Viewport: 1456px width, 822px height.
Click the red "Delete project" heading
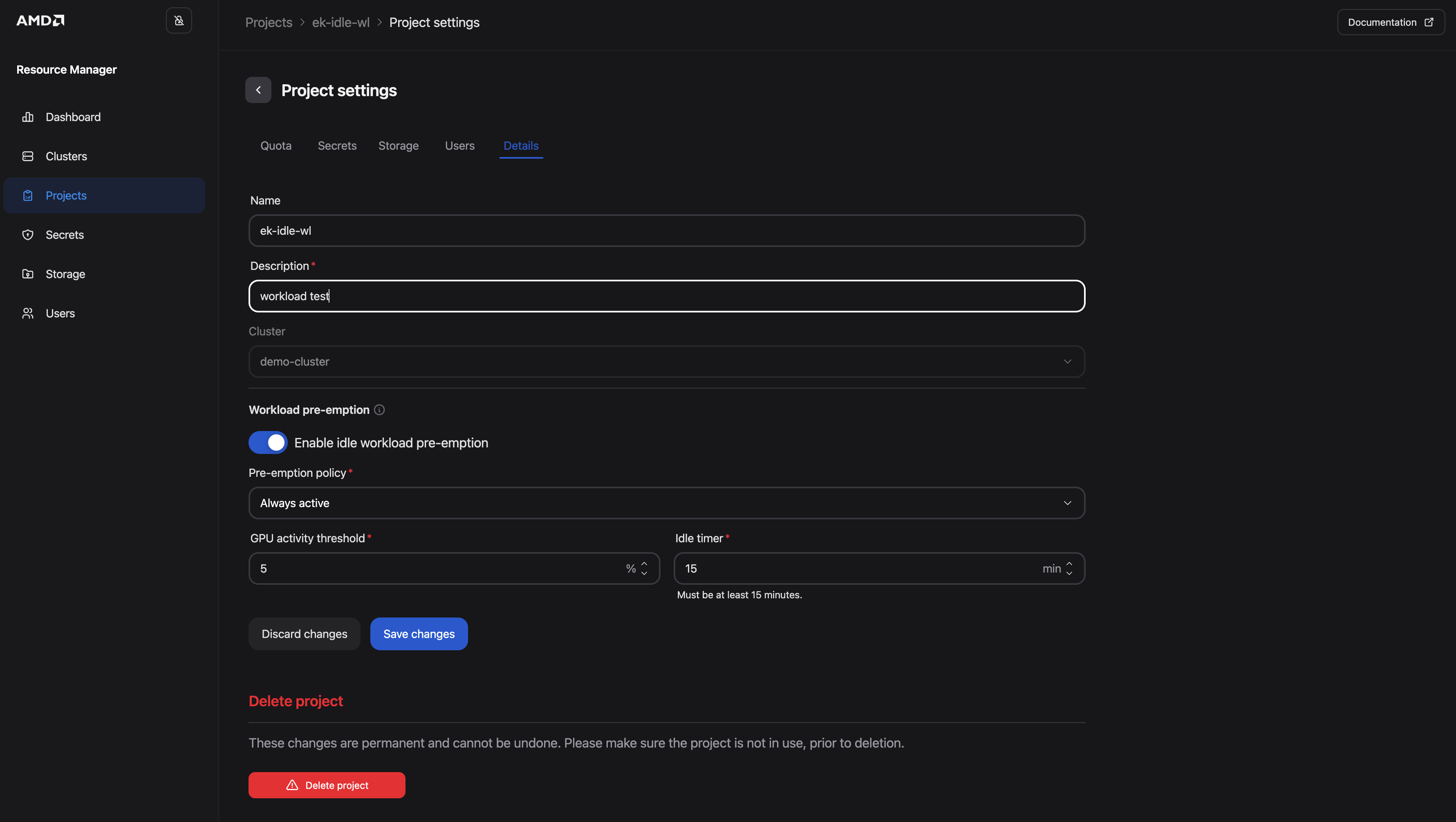click(296, 701)
